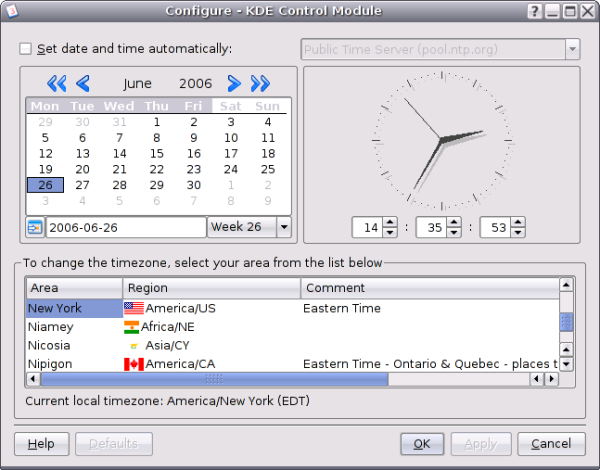Viewport: 600px width, 470px height.
Task: Sort timezone list by Area column
Action: [74, 288]
